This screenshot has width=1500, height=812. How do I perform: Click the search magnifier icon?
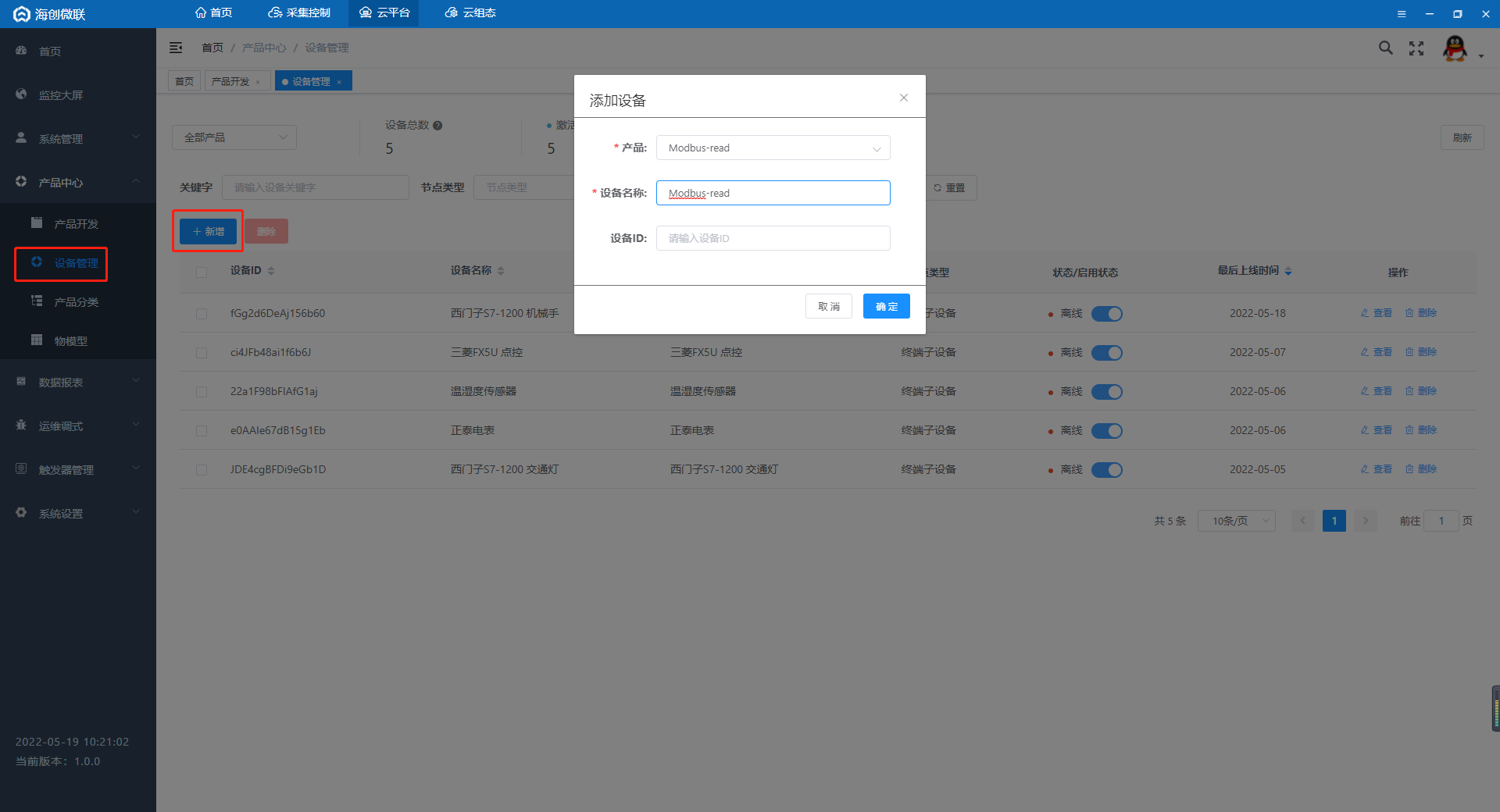[x=1385, y=48]
